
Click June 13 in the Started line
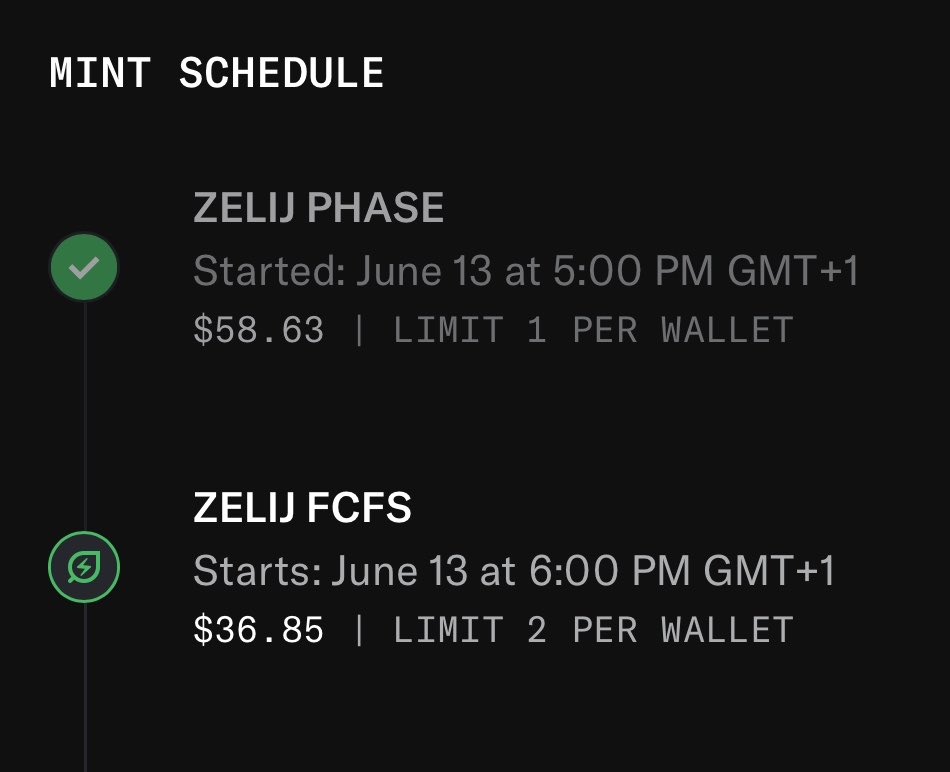click(424, 270)
